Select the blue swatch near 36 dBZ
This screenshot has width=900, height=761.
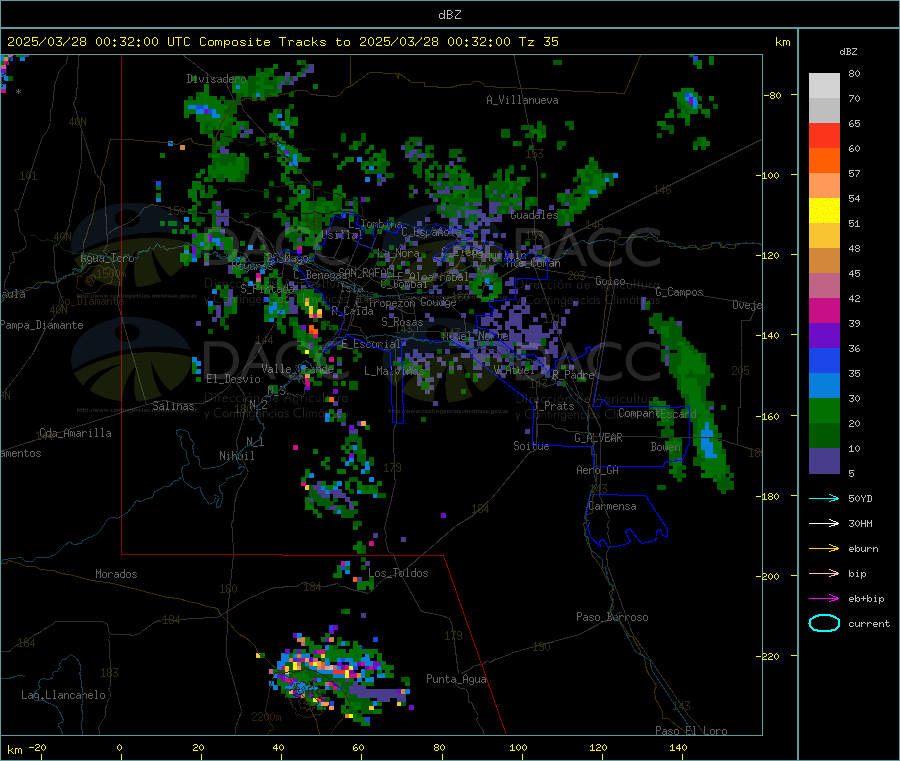[824, 360]
